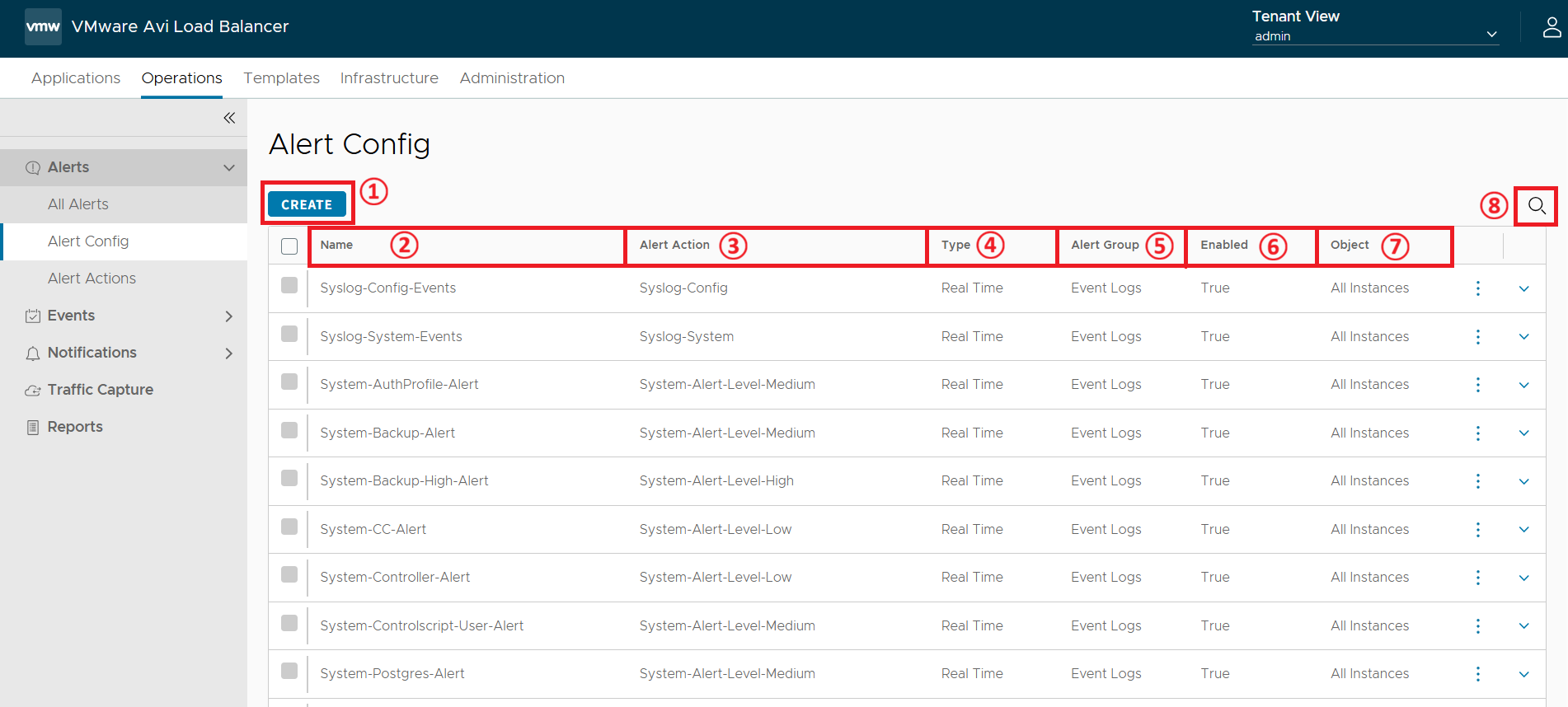The width and height of the screenshot is (1568, 707).
Task: Click the CREATE button
Action: [307, 204]
